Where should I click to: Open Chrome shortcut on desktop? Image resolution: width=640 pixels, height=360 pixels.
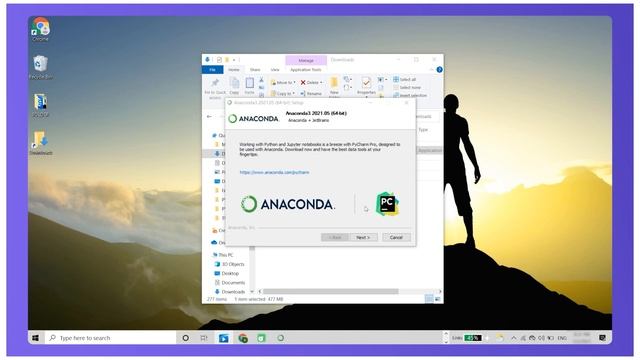coord(40,29)
